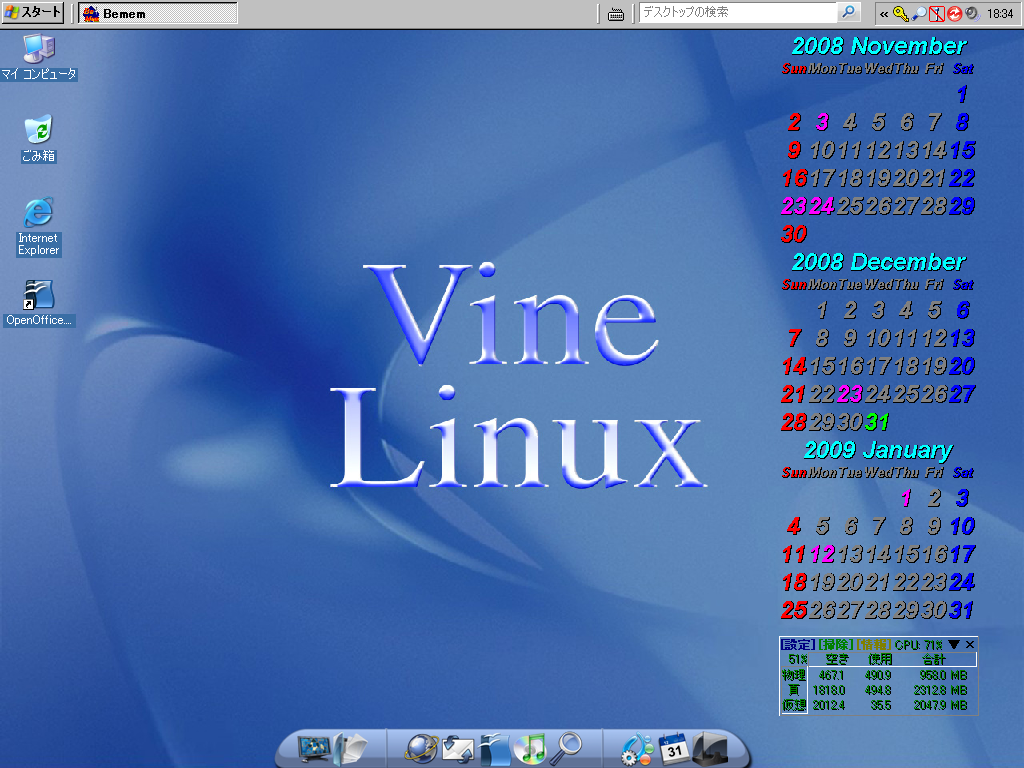Open the マイ コンピュータ desktop icon
Screen dimensions: 1024x768
pyautogui.click(x=39, y=57)
